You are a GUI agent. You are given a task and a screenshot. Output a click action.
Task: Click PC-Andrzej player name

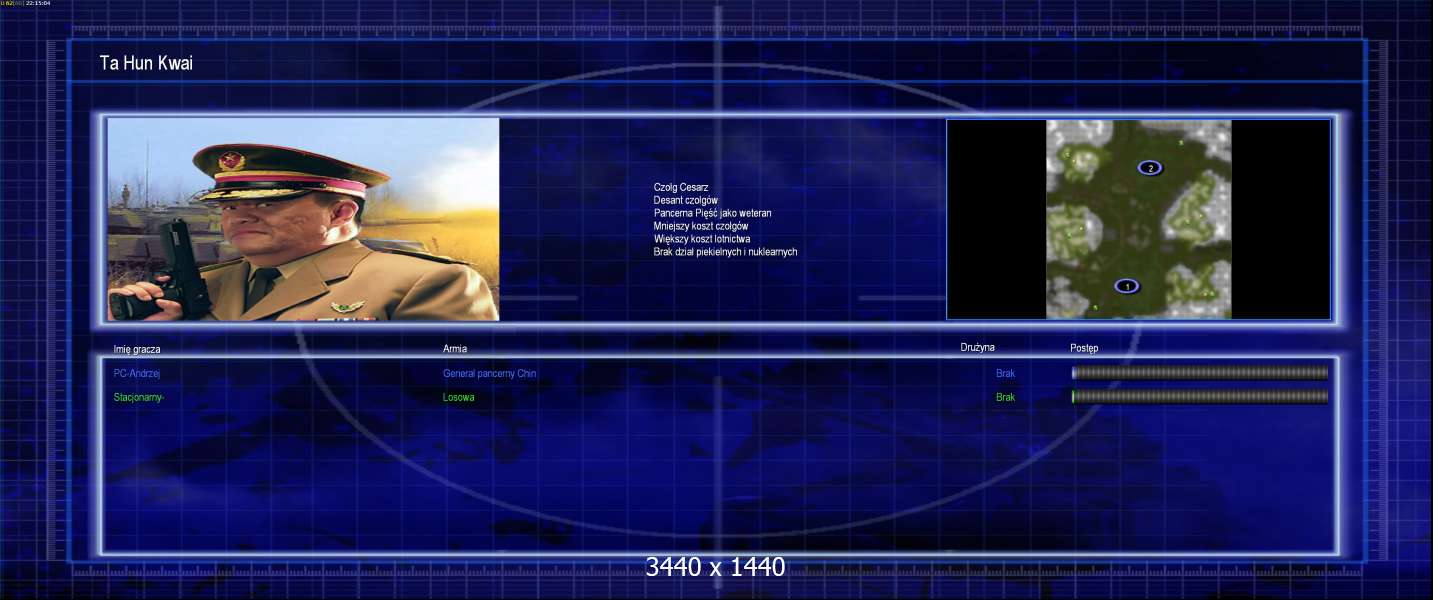coord(137,373)
